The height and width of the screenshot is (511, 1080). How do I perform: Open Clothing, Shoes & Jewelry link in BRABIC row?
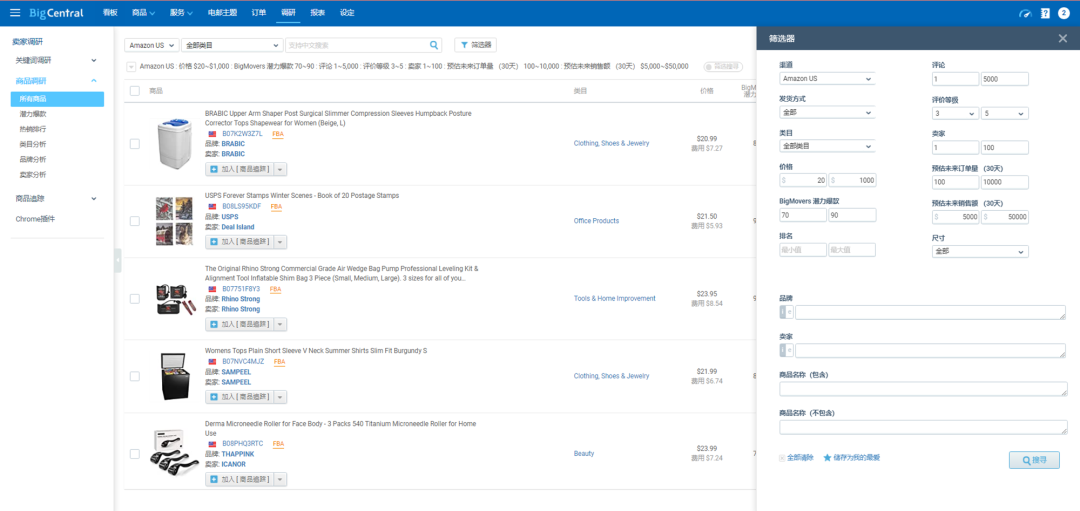click(611, 143)
